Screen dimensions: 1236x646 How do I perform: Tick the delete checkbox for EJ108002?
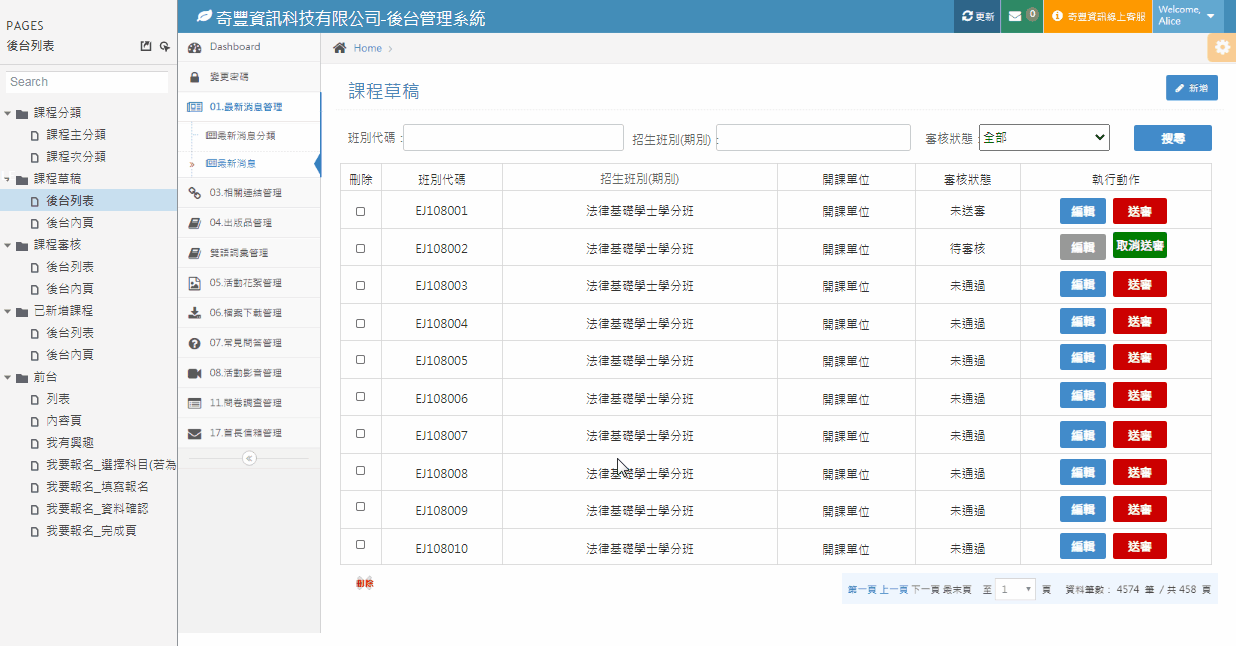[361, 248]
